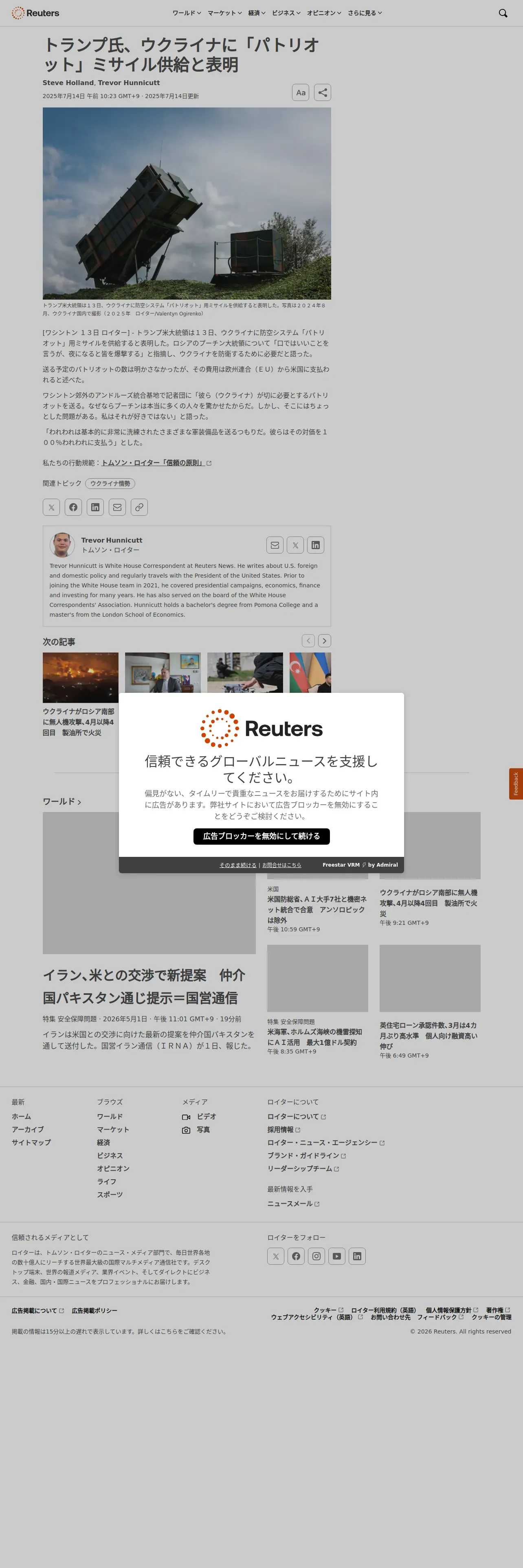Click Trevor Hunnicutt's name in the author card
Viewport: 523px width, 1568px height.
[x=112, y=540]
